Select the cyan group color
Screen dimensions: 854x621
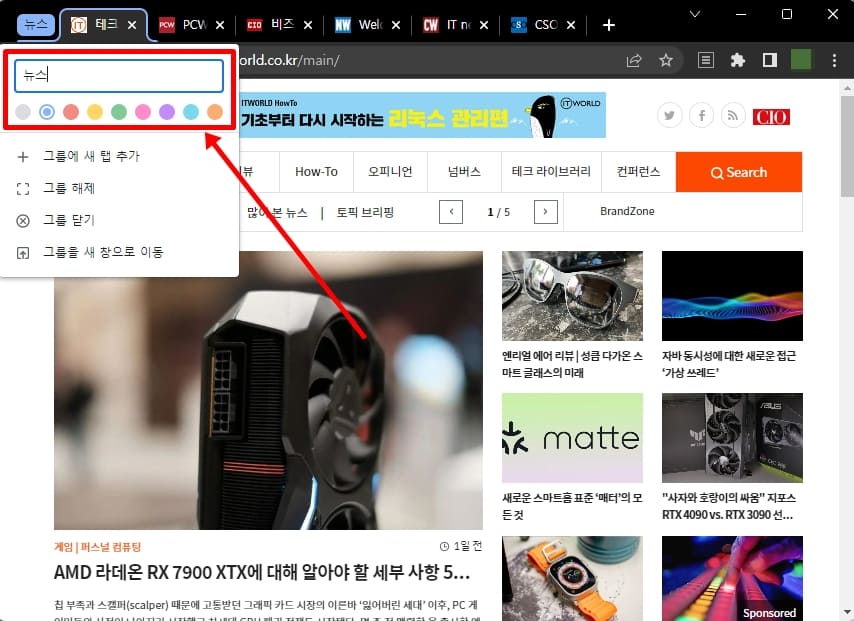(191, 112)
